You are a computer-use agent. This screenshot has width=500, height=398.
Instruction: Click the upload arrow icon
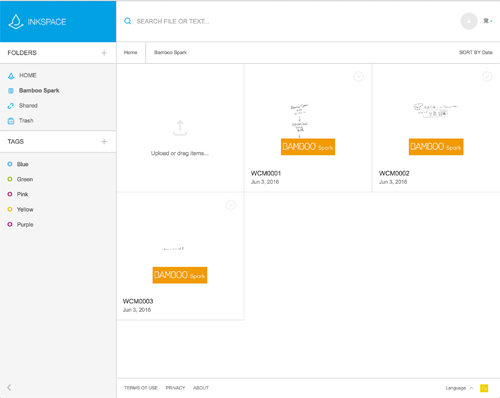coord(180,128)
